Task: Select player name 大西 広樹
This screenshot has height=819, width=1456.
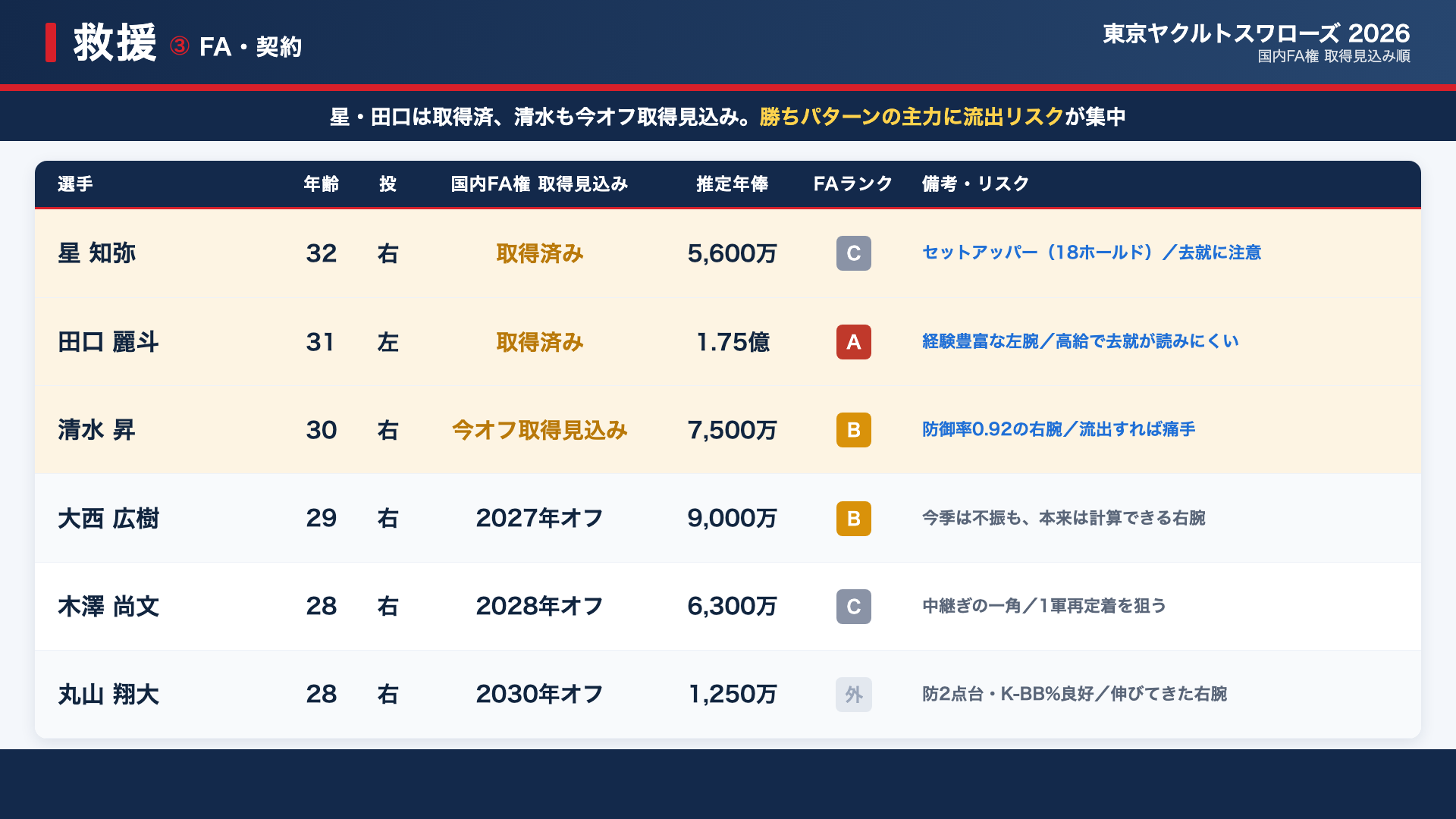Action: [x=108, y=519]
